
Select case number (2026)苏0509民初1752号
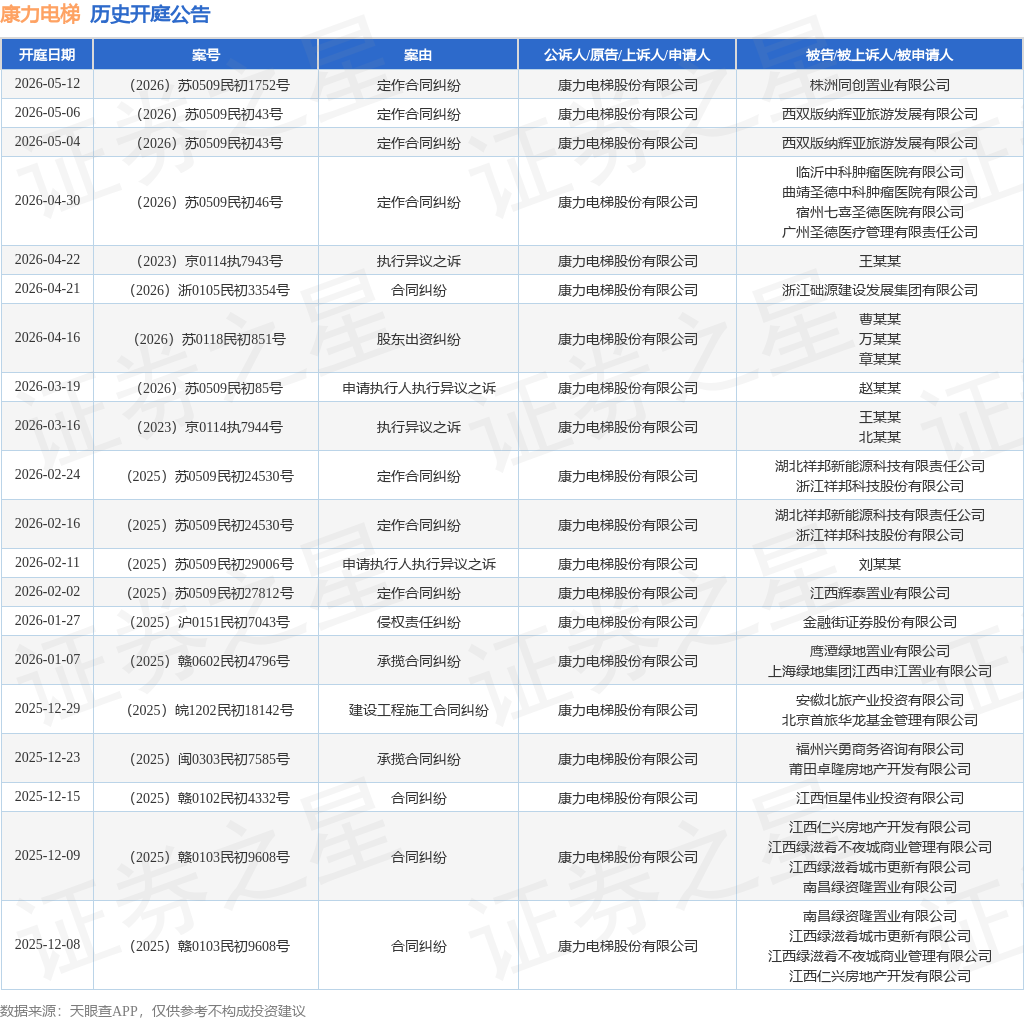click(210, 85)
